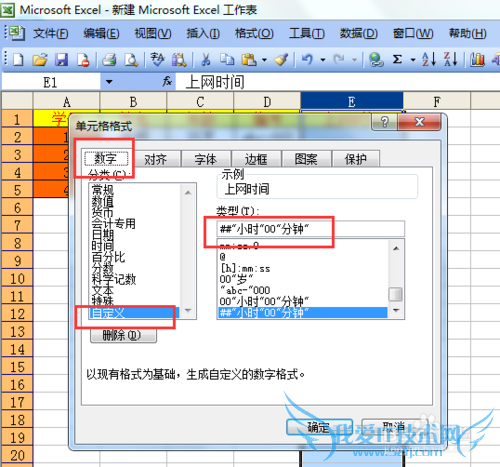Open the 视图(V) menu

click(153, 33)
